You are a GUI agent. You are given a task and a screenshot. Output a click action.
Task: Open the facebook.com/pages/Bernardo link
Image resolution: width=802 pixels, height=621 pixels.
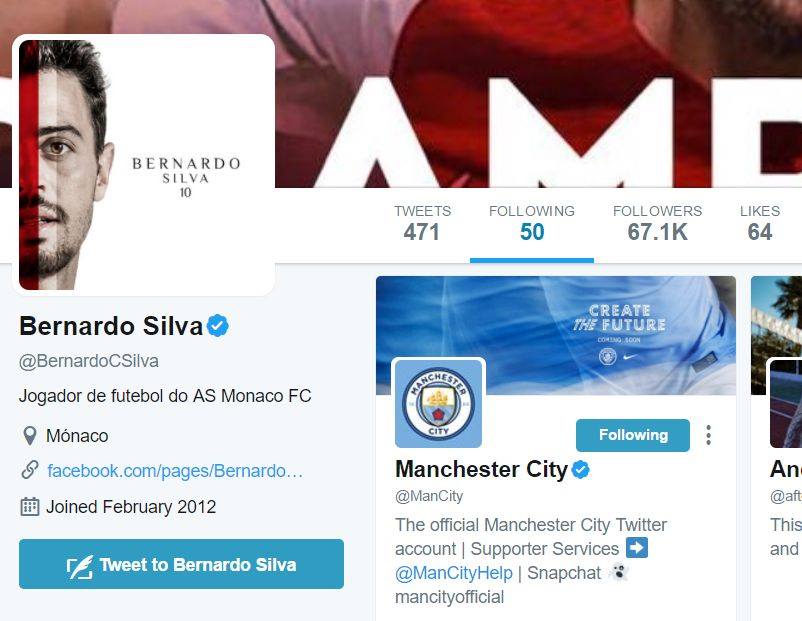(x=175, y=471)
